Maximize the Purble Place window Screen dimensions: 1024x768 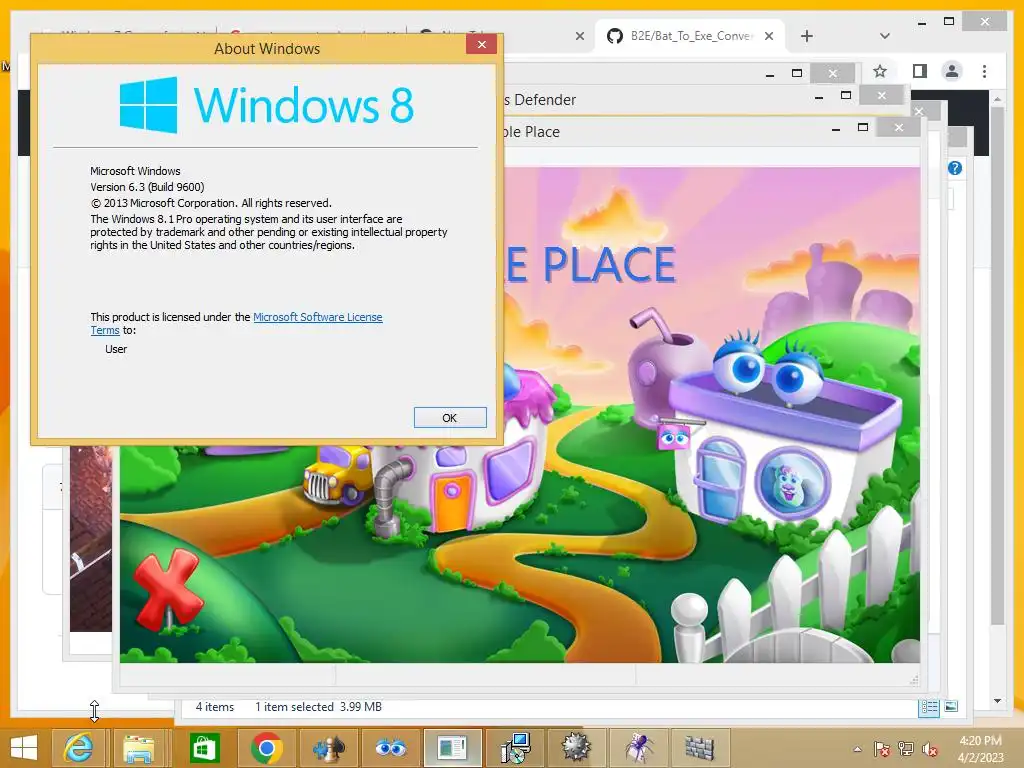[863, 127]
